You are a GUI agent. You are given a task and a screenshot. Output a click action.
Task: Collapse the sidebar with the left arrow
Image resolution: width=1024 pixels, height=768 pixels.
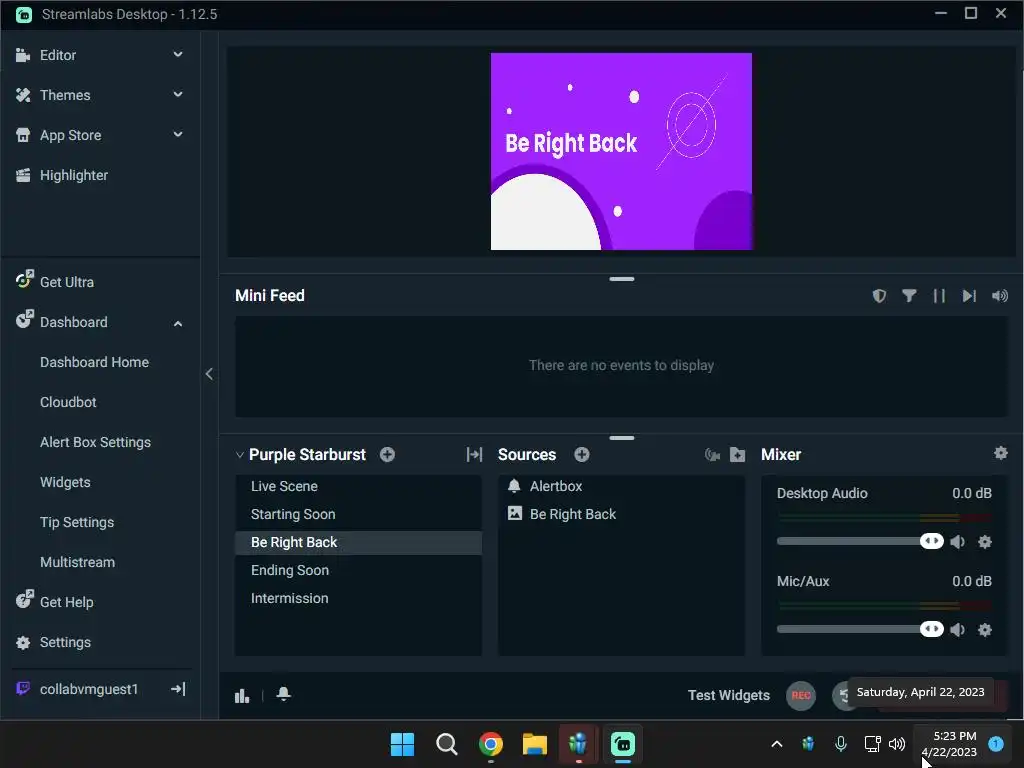[x=209, y=374]
